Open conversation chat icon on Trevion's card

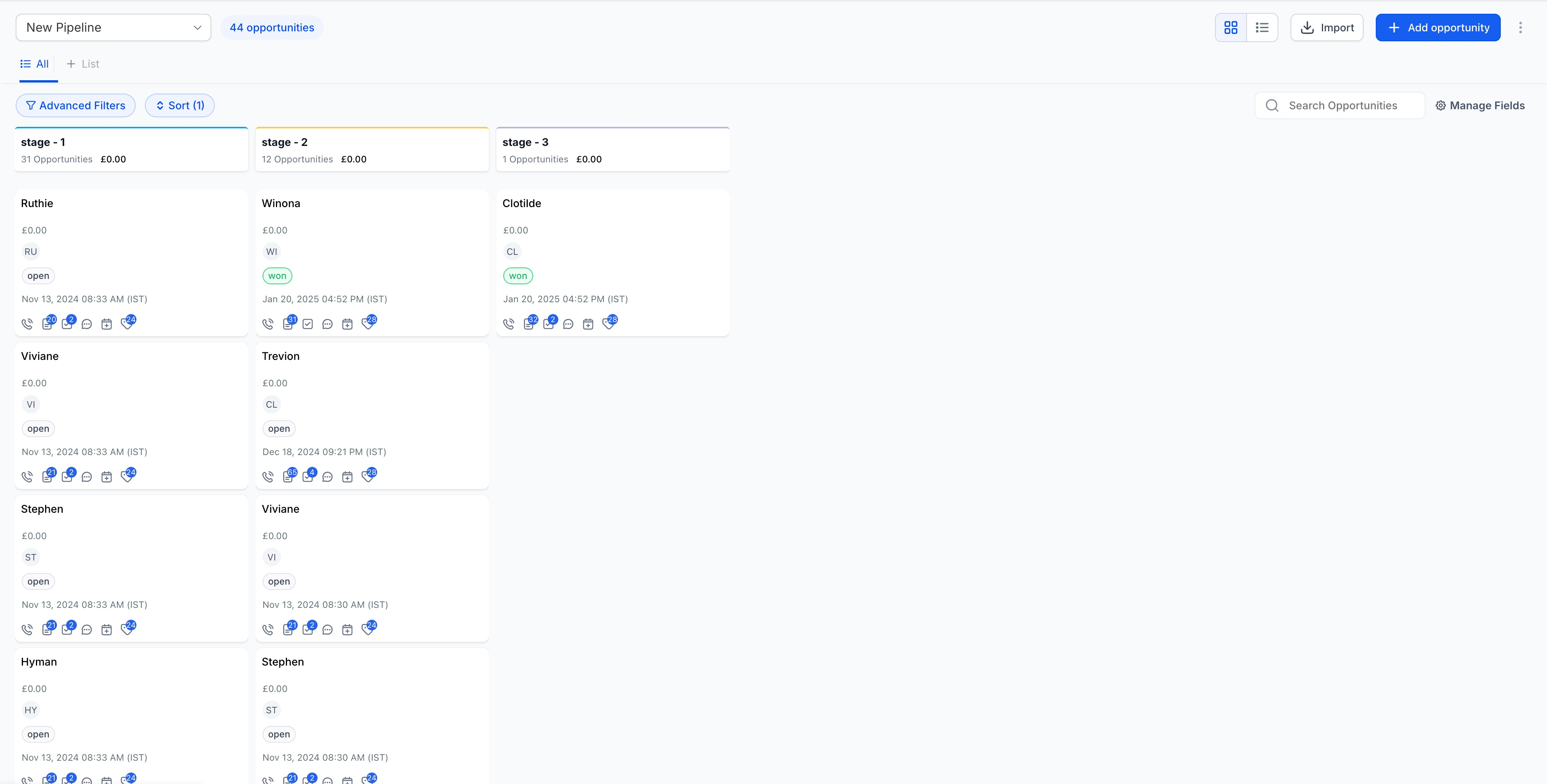coord(327,477)
